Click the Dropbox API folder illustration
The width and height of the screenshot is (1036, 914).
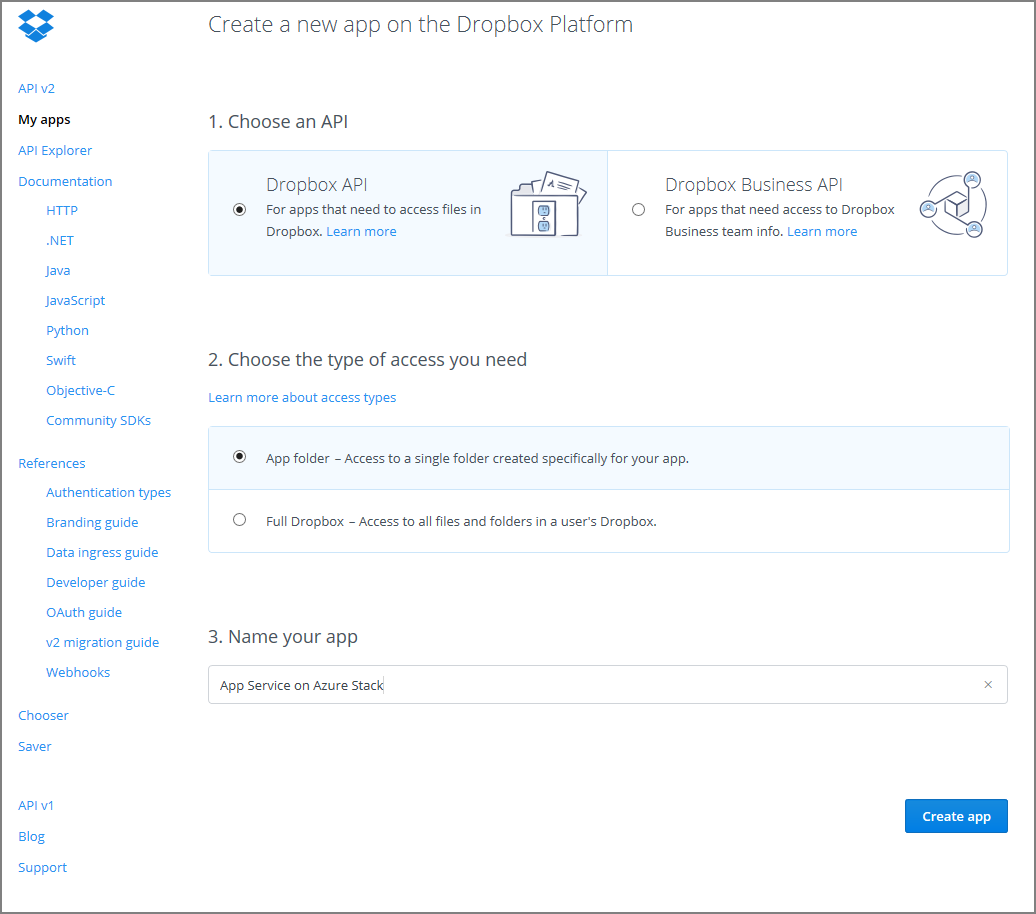[x=551, y=205]
